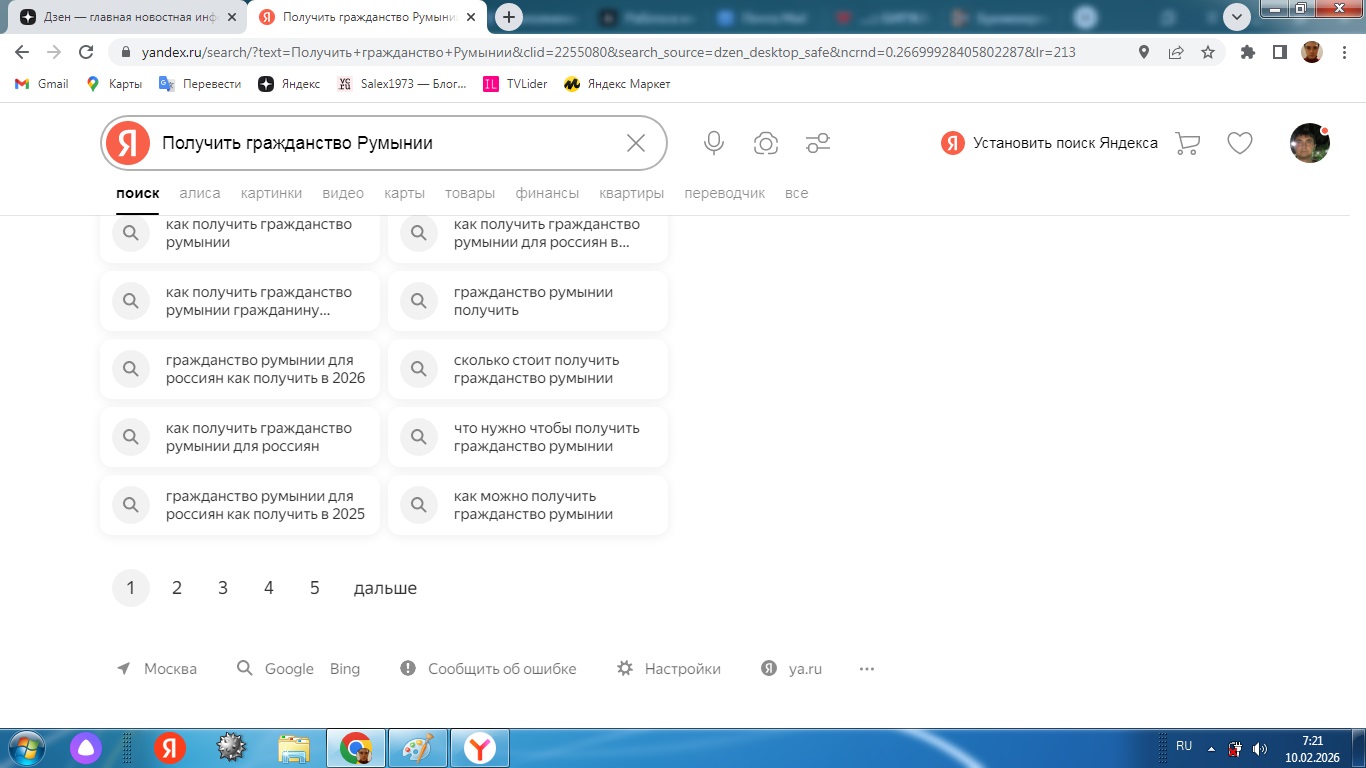Open the квартиры search tab
Image resolution: width=1366 pixels, height=768 pixels.
(x=632, y=193)
